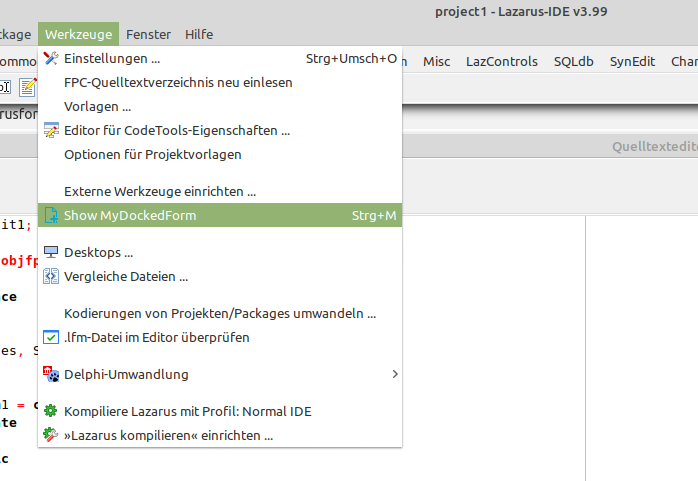The image size is (698, 481).
Task: Close the Werkzeuge menu via its title
Action: coord(78,34)
